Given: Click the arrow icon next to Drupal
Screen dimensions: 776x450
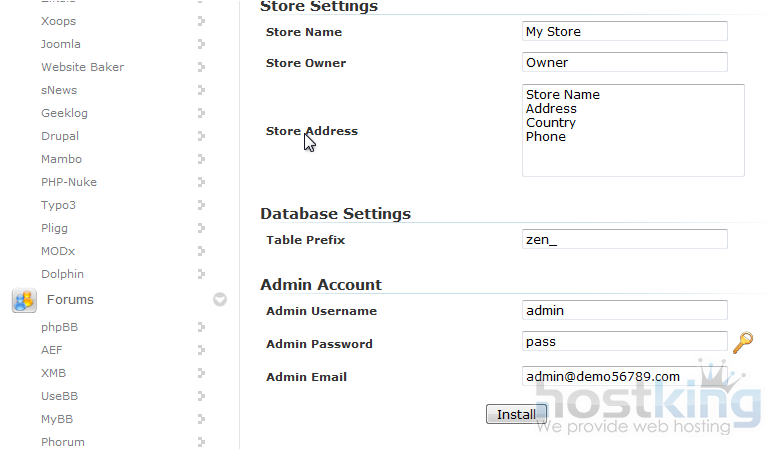Looking at the screenshot, I should click(x=202, y=136).
